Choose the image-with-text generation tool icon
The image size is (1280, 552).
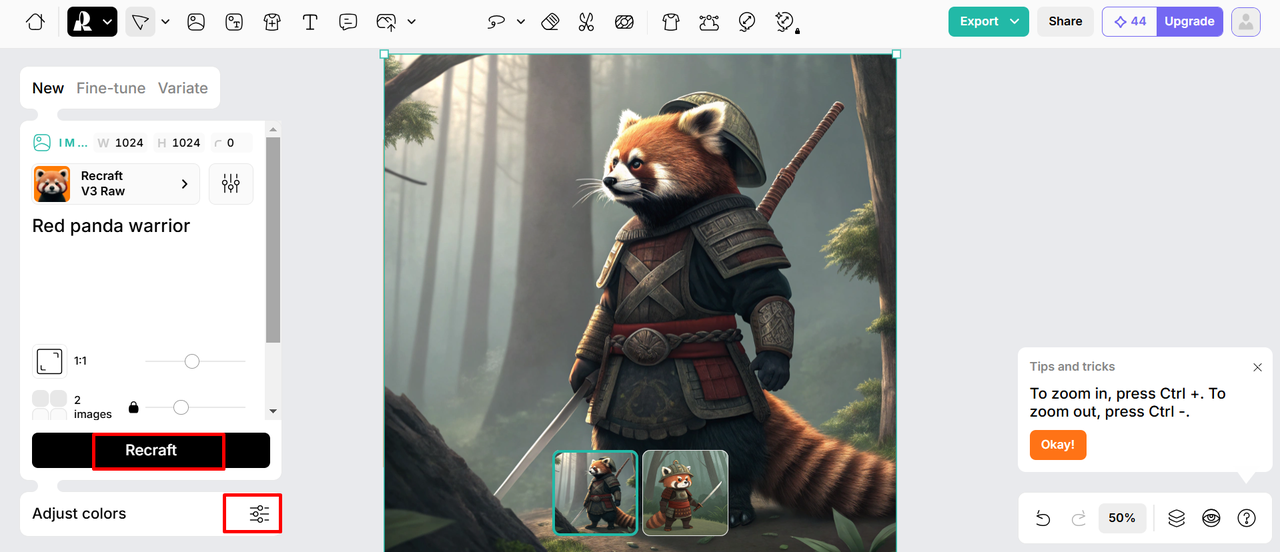click(x=234, y=21)
